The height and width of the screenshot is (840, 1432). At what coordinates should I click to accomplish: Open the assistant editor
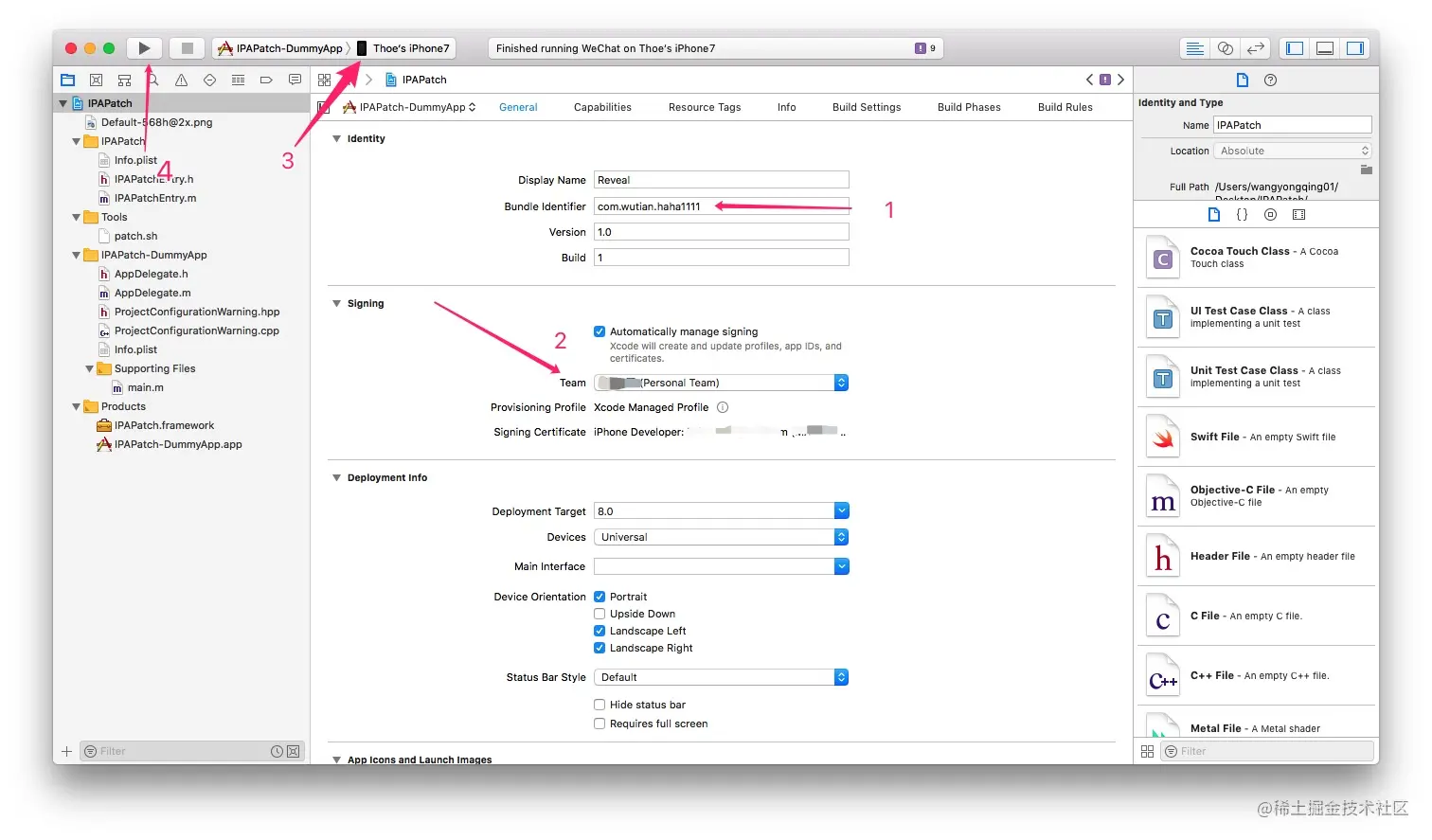pyautogui.click(x=1226, y=48)
